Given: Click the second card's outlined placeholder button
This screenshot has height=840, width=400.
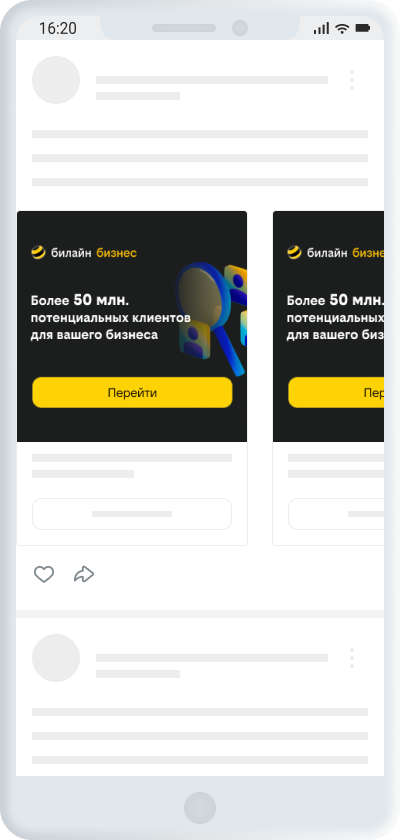Looking at the screenshot, I should pos(336,514).
